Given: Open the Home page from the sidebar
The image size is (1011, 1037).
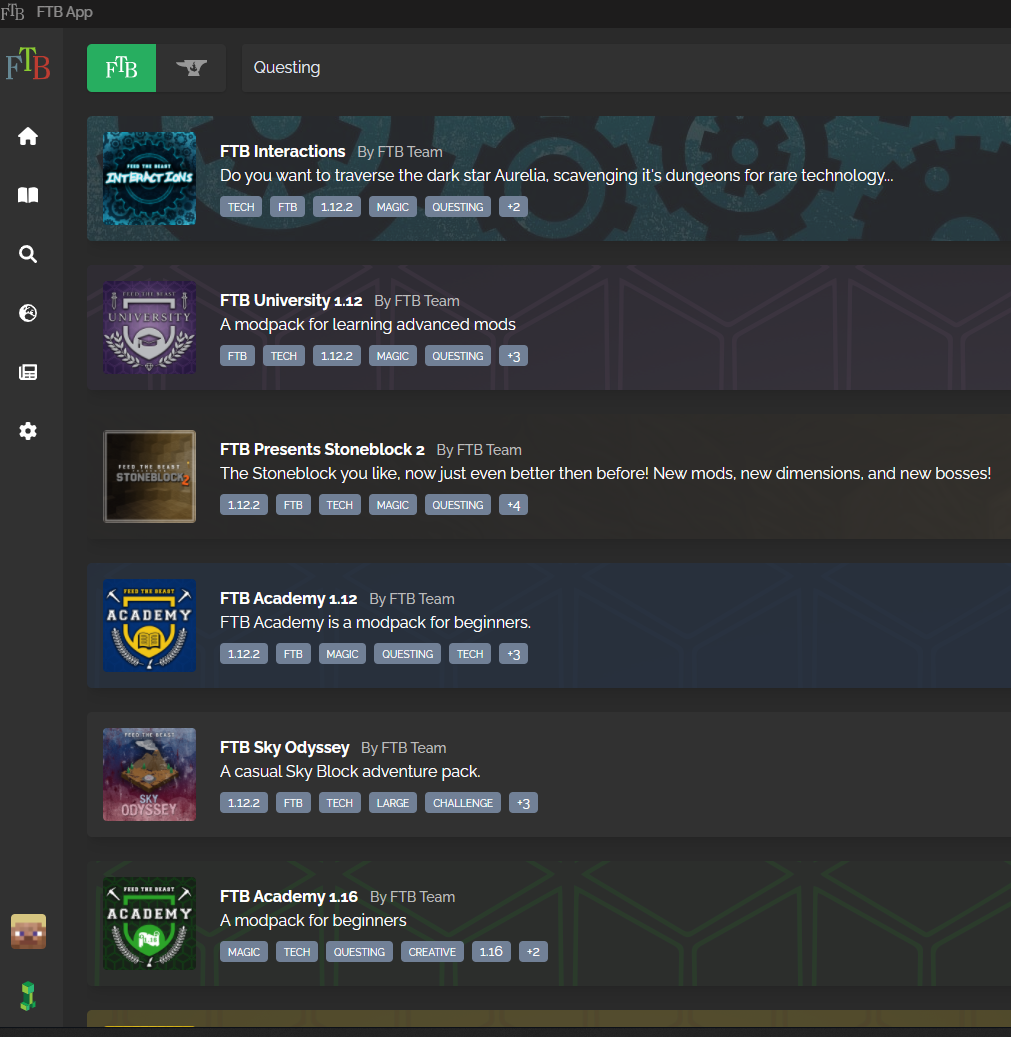Looking at the screenshot, I should click(x=28, y=135).
